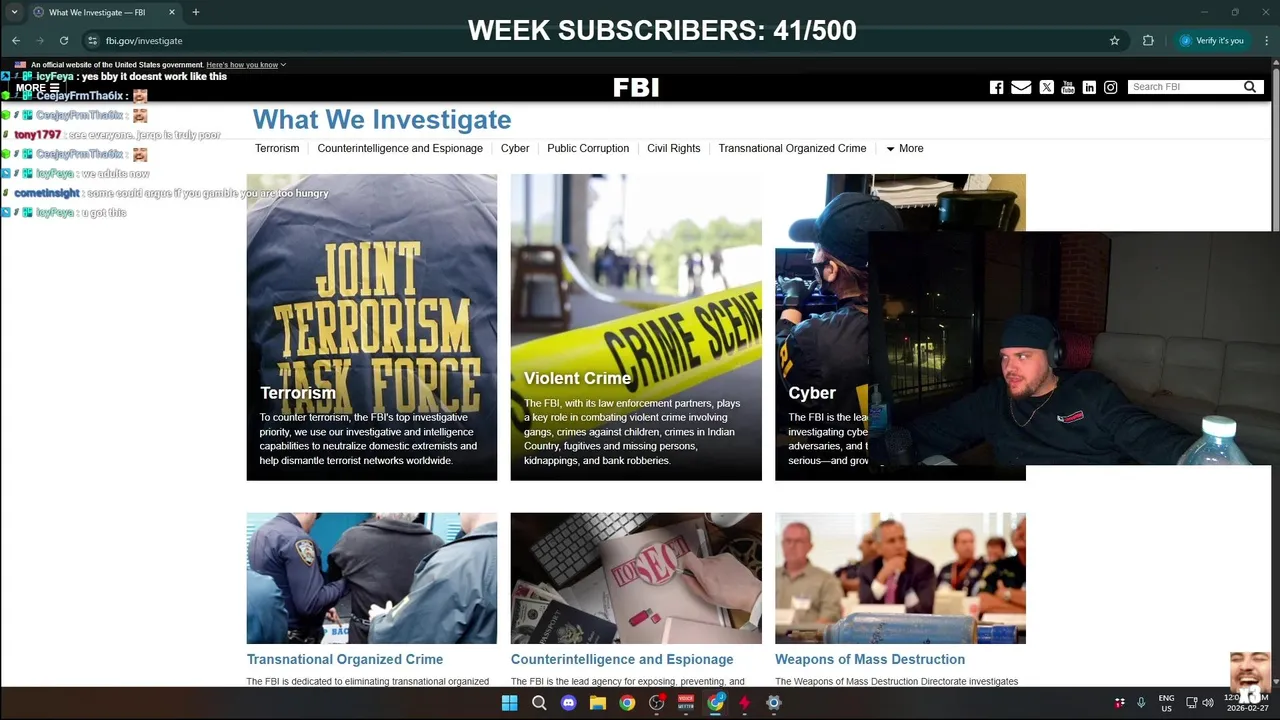
Task: Click chat username icyFeya in first chat line
Action: pyautogui.click(x=56, y=76)
